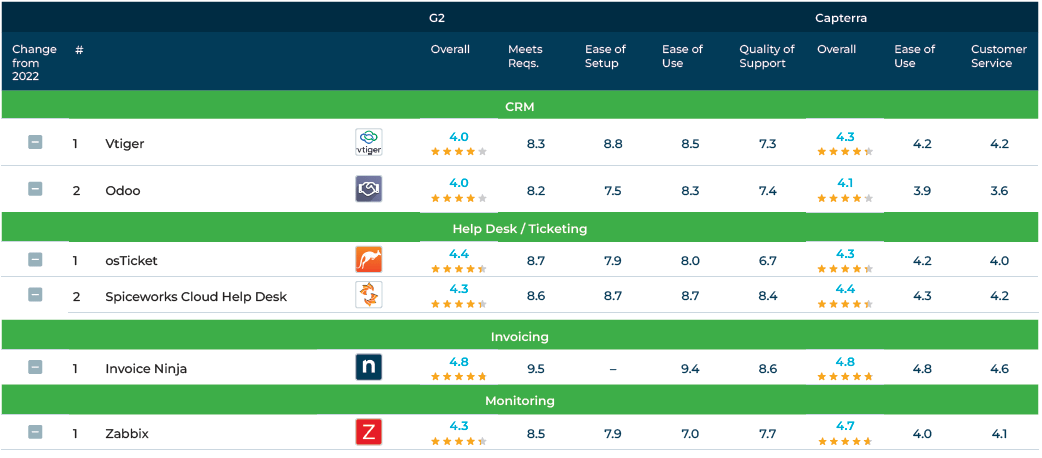Viewport: 1042px width, 458px height.
Task: Select the CRM category header bar
Action: point(520,105)
